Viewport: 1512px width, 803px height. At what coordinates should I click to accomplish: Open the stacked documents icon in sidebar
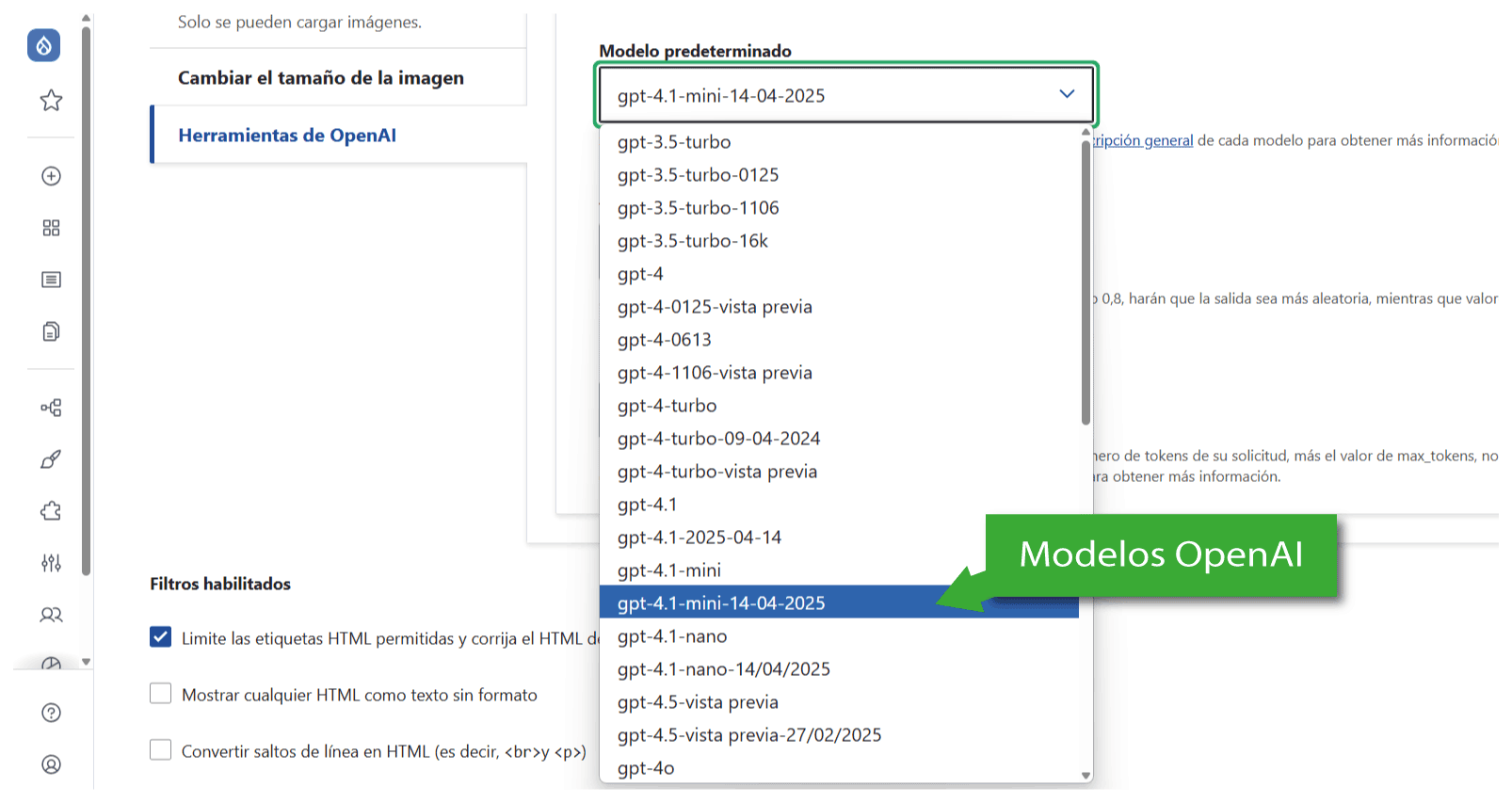coord(51,331)
